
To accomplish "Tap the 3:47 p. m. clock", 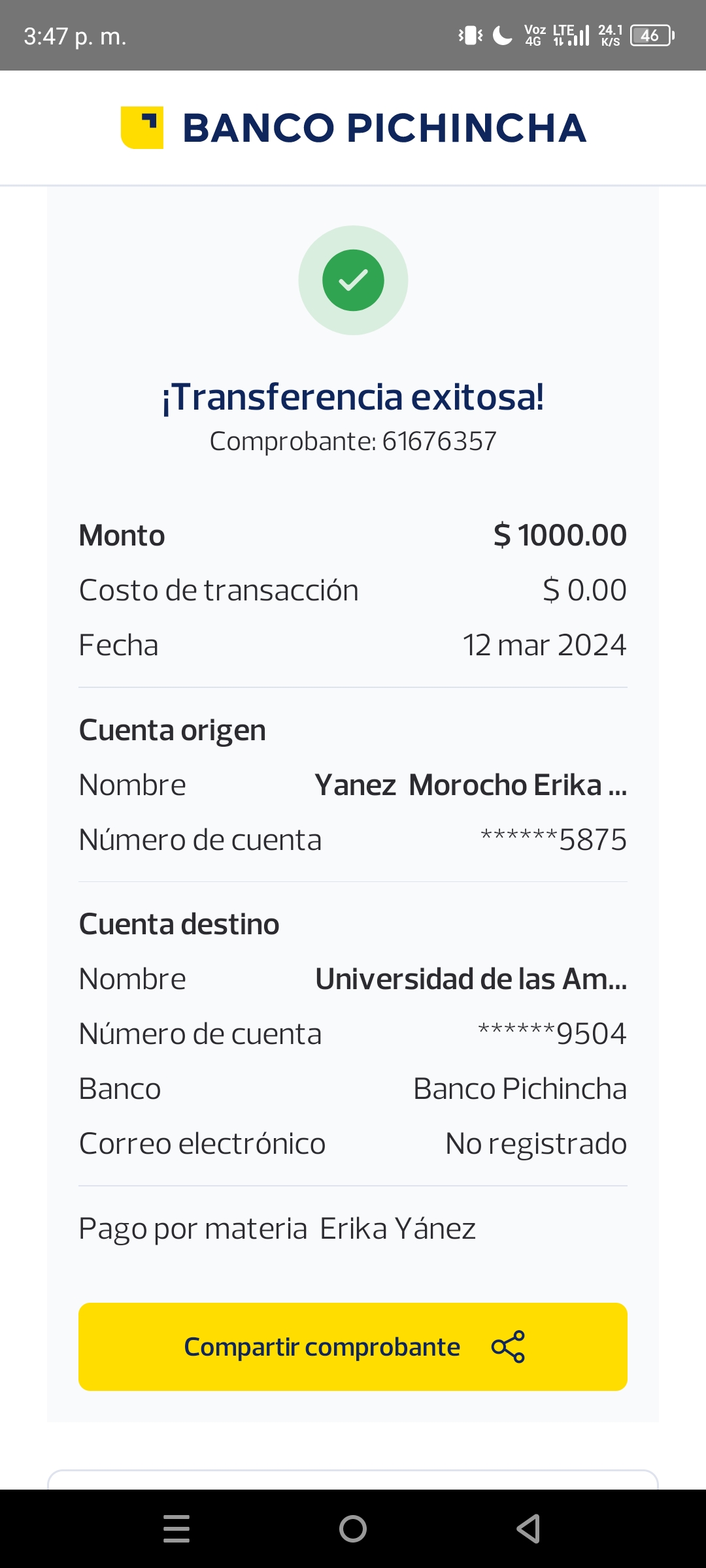I will pos(75,37).
